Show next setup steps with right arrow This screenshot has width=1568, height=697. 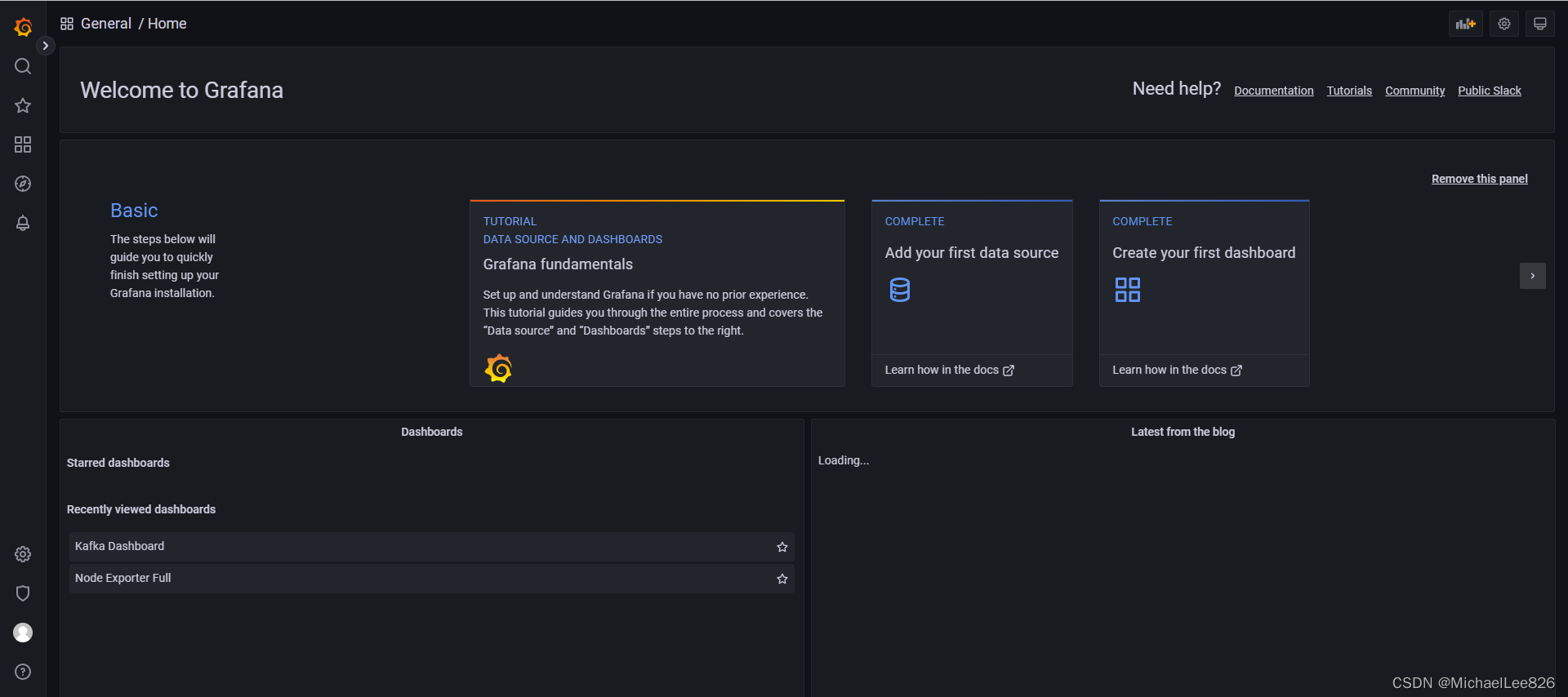click(x=1533, y=276)
